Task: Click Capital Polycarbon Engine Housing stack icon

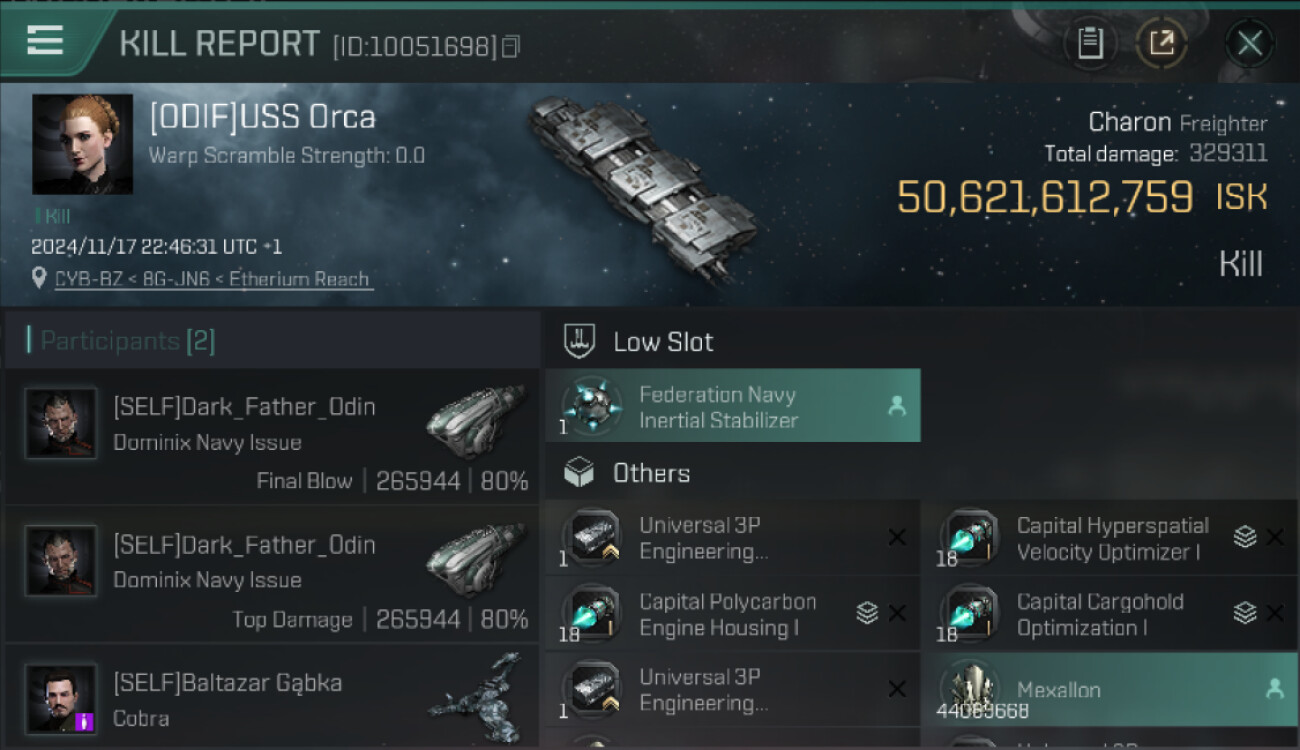Action: tap(867, 613)
